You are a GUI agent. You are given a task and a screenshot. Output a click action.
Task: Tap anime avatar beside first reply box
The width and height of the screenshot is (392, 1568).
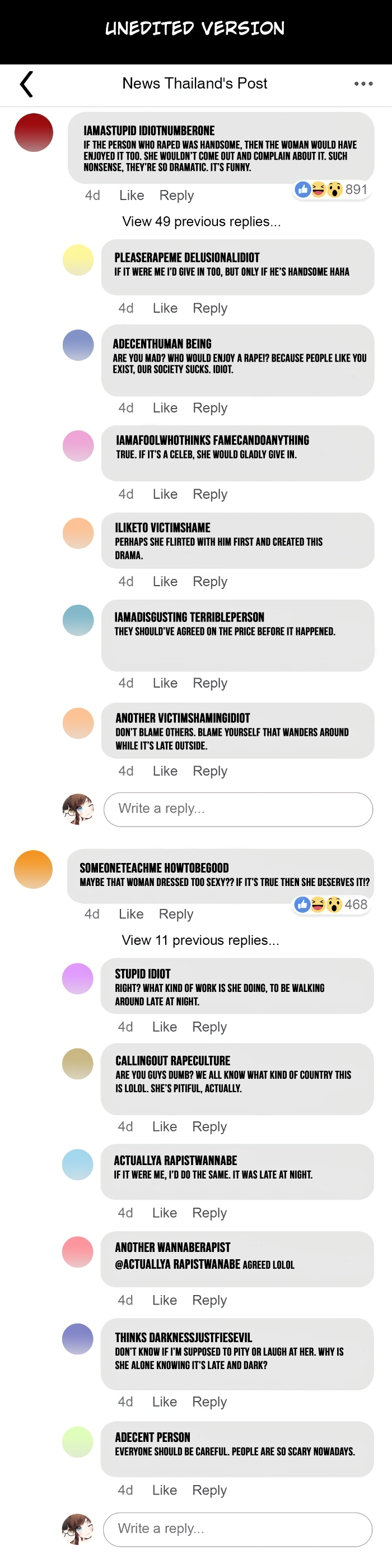pos(78,809)
